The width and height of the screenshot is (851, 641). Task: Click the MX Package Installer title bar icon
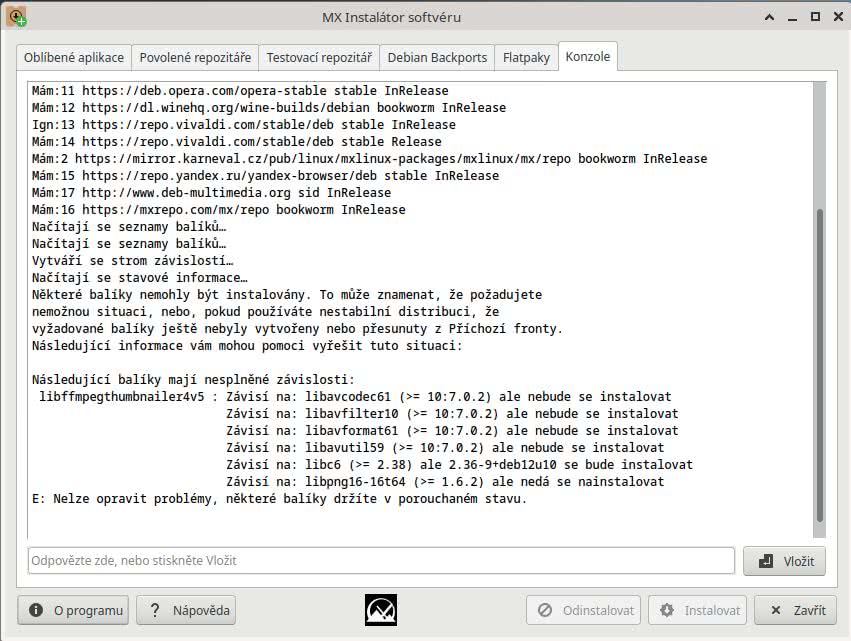pos(16,17)
